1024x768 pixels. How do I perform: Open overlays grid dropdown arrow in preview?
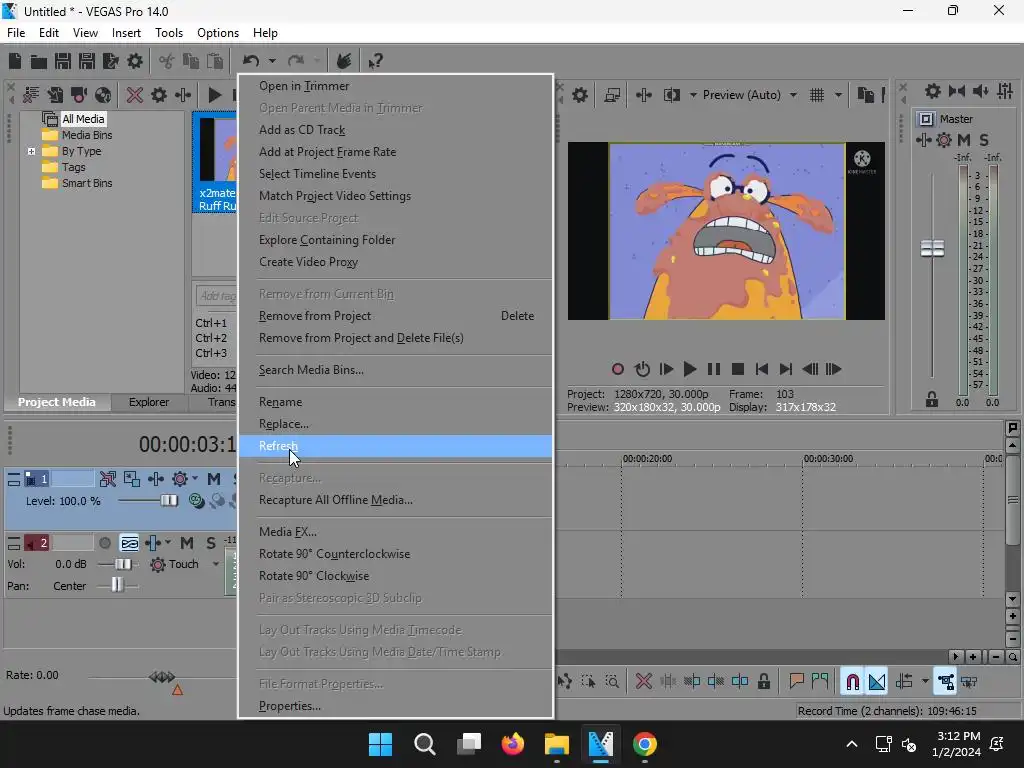point(839,95)
